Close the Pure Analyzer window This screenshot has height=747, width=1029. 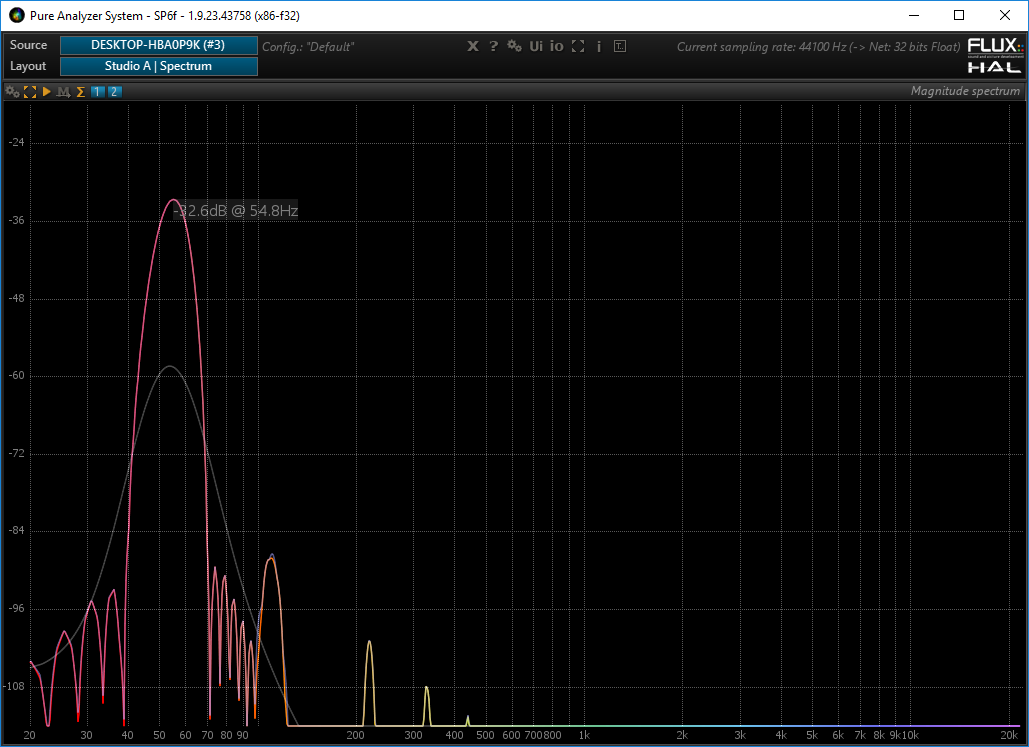click(x=1004, y=15)
